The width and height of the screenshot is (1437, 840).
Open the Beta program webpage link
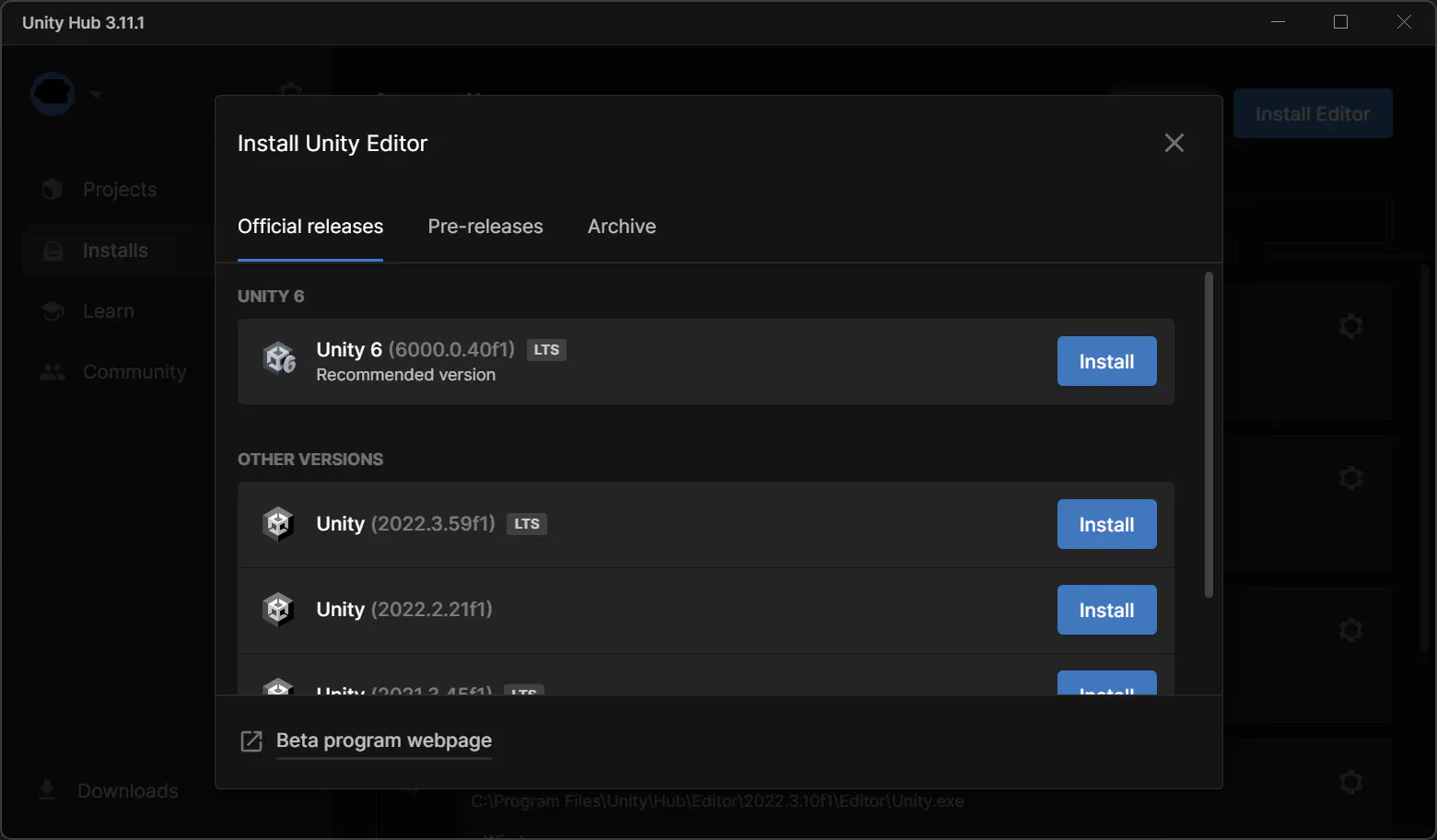click(384, 741)
